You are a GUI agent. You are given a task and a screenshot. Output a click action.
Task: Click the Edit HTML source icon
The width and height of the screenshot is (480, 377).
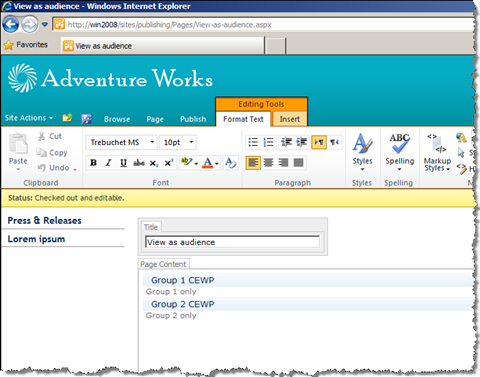[462, 168]
